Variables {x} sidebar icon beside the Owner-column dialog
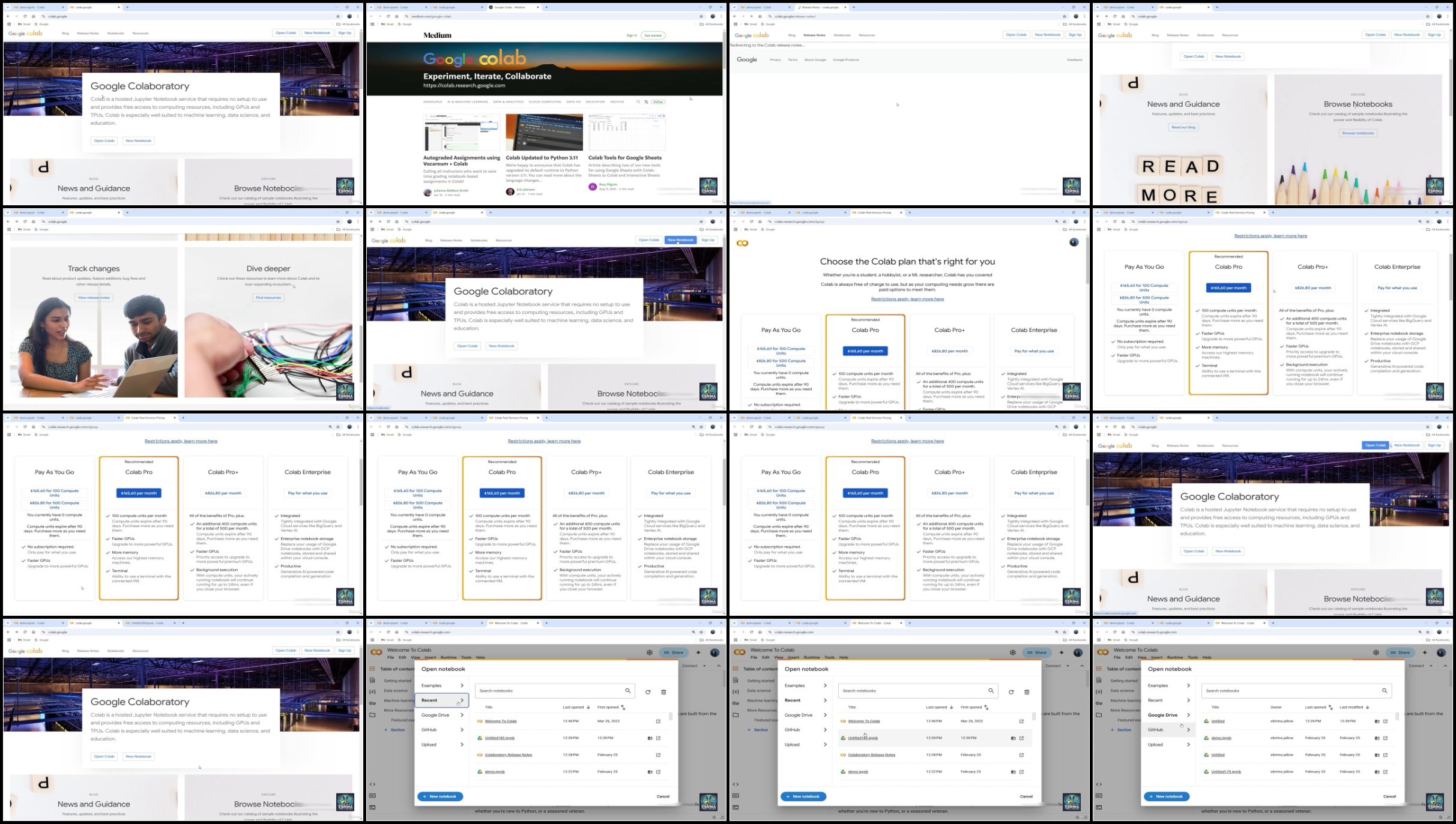This screenshot has height=824, width=1456. pyautogui.click(x=1099, y=692)
